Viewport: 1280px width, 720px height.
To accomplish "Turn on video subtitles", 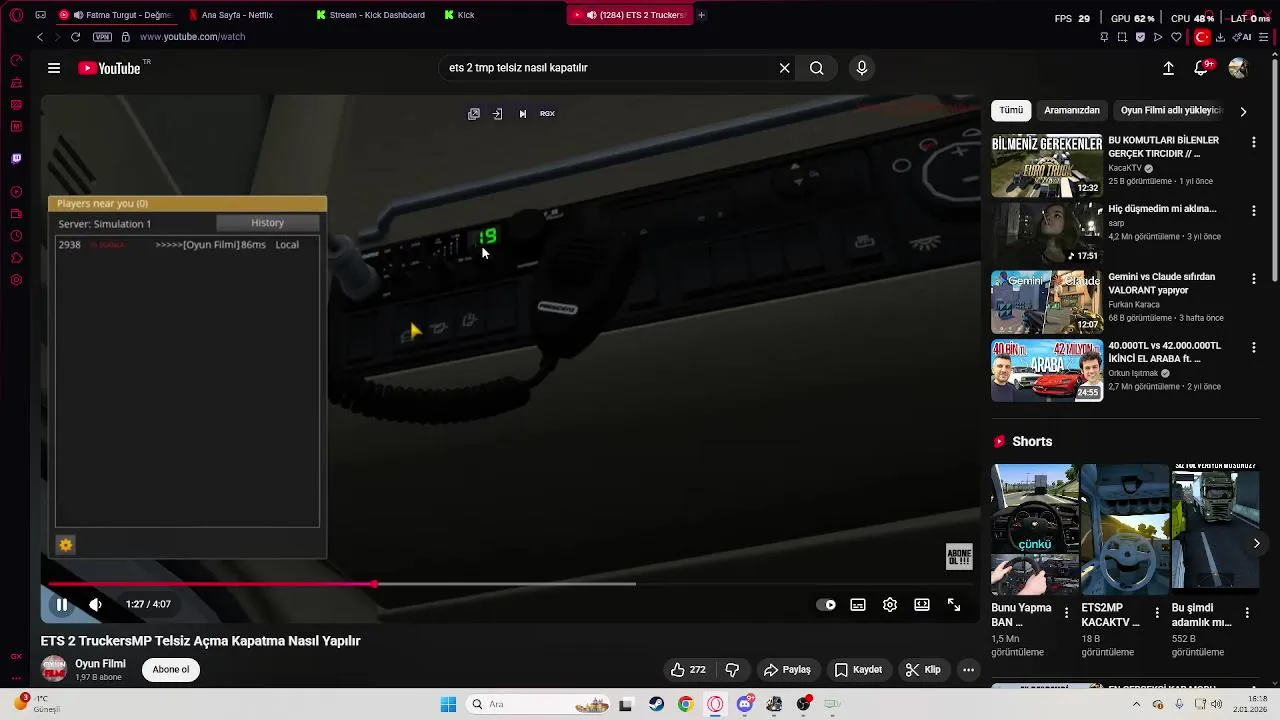I will pyautogui.click(x=858, y=604).
